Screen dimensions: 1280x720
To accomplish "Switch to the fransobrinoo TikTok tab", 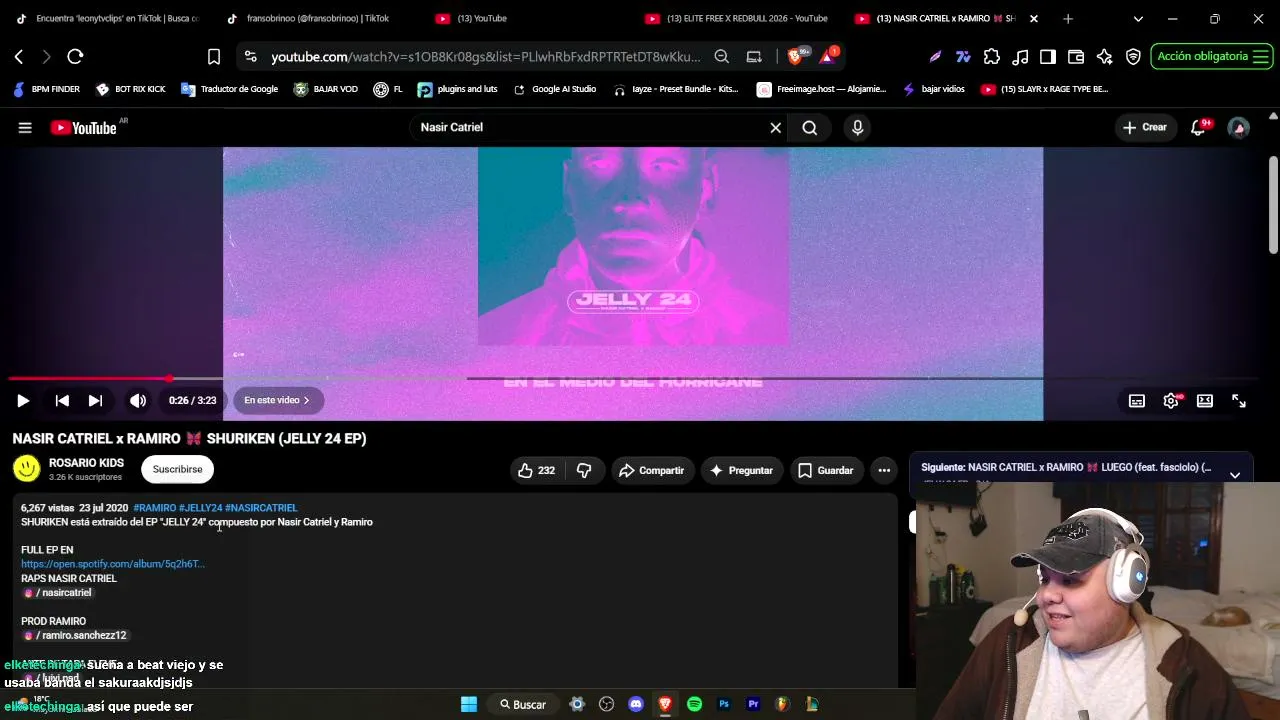I will coord(315,18).
